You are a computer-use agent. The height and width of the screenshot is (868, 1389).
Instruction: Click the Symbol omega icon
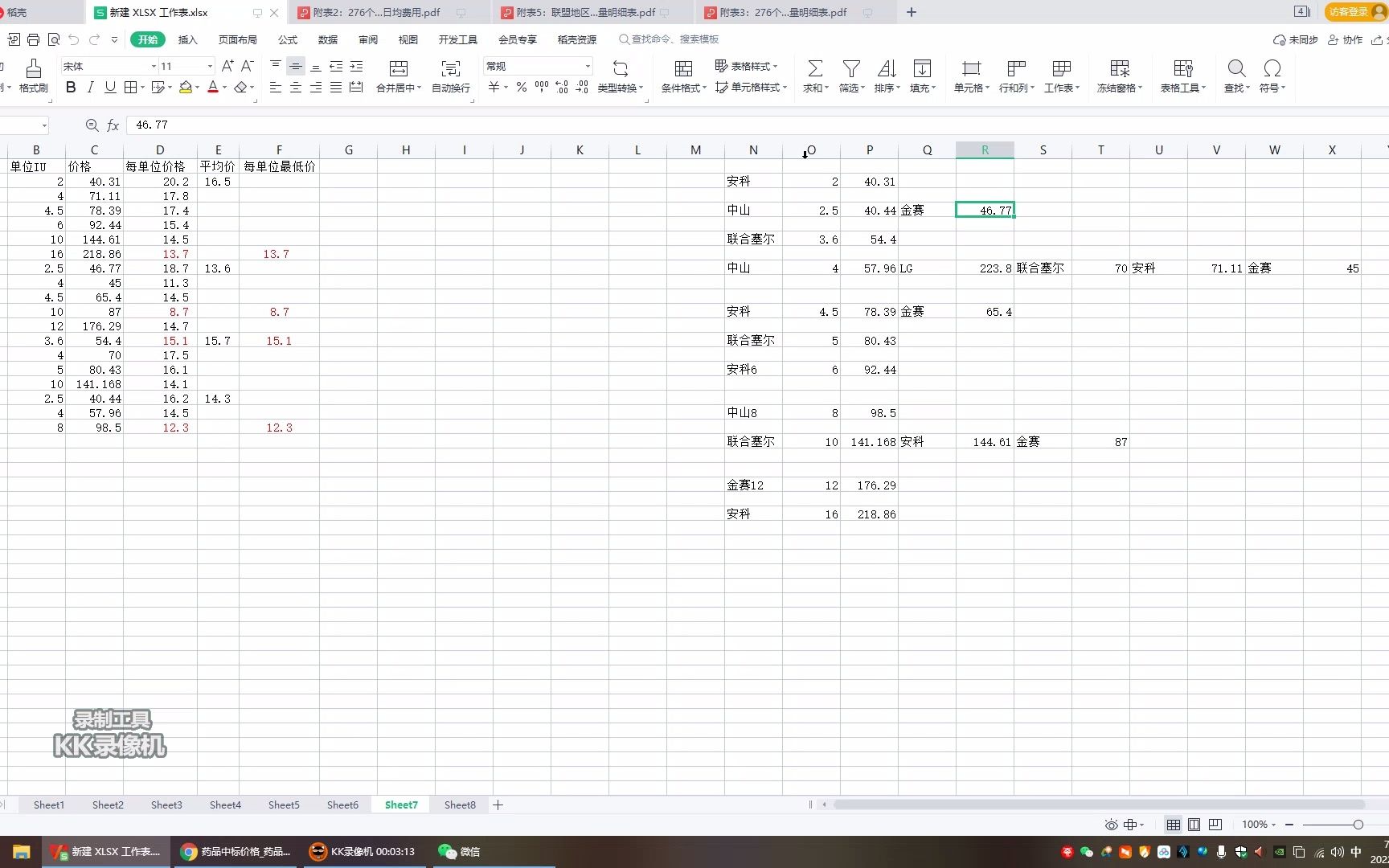pyautogui.click(x=1272, y=68)
